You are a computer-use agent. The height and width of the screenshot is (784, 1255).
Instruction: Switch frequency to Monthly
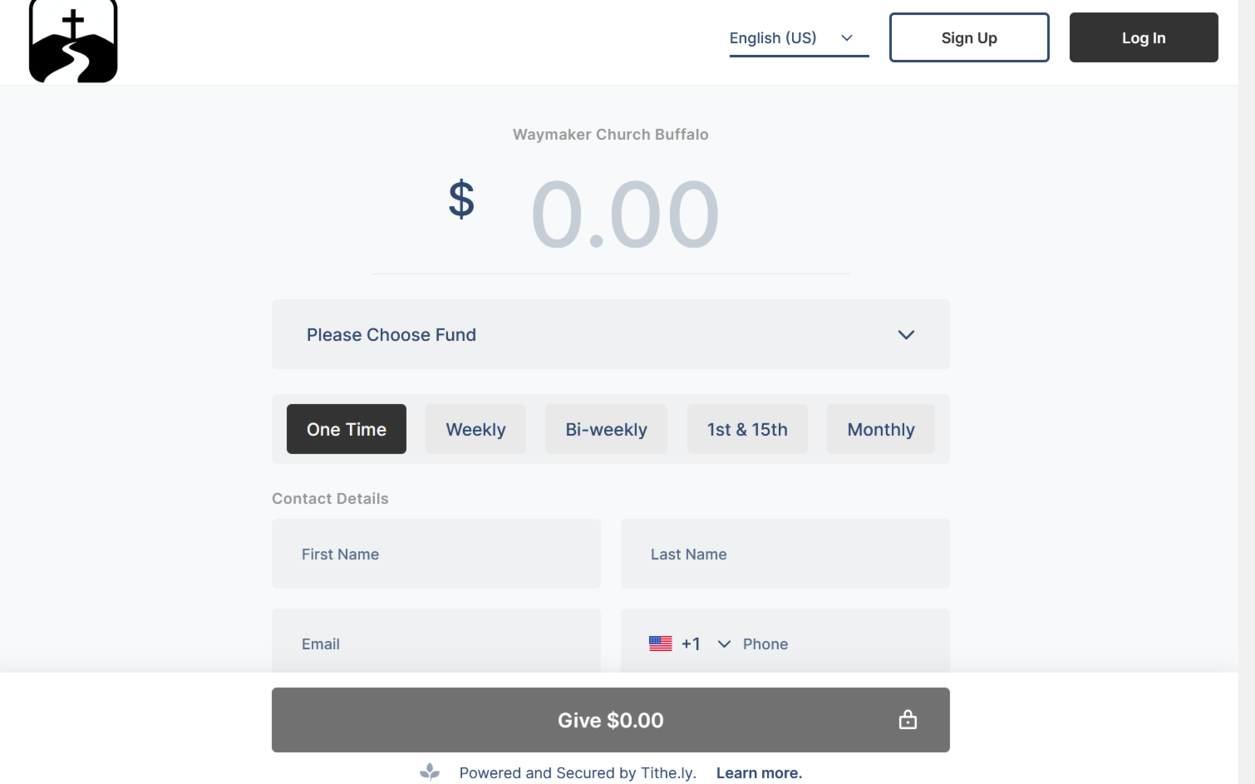click(880, 429)
